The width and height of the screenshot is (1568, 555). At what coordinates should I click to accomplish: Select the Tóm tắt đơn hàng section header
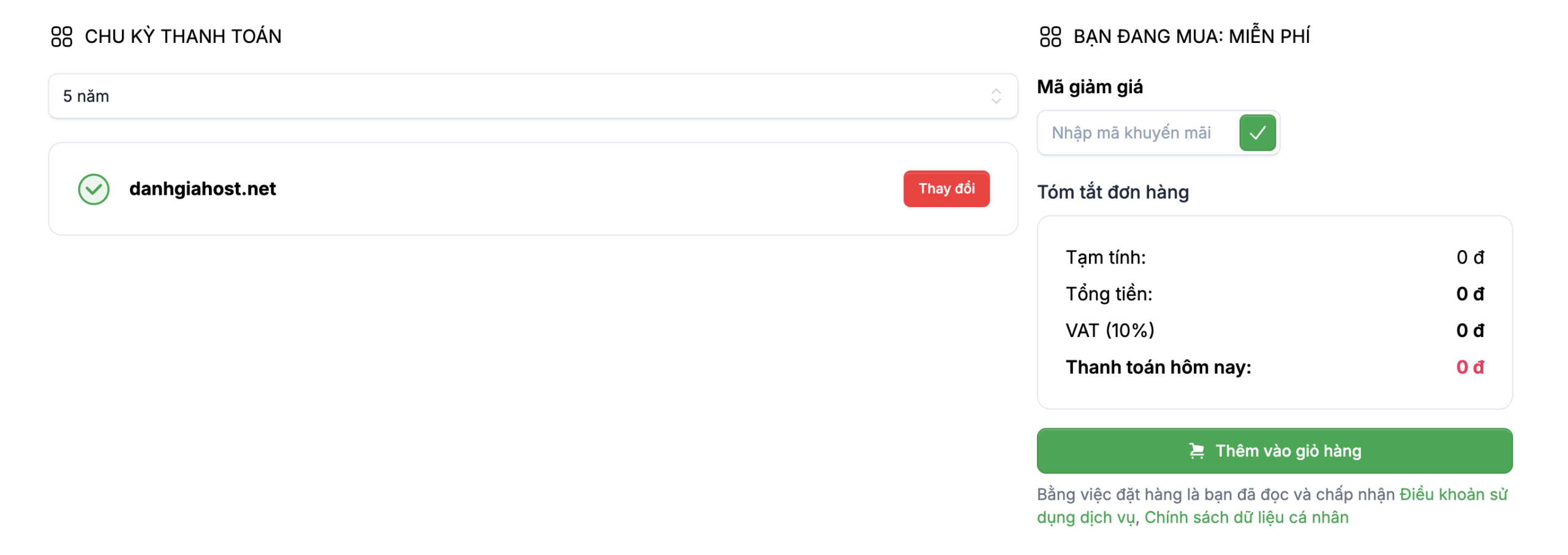click(x=1113, y=192)
